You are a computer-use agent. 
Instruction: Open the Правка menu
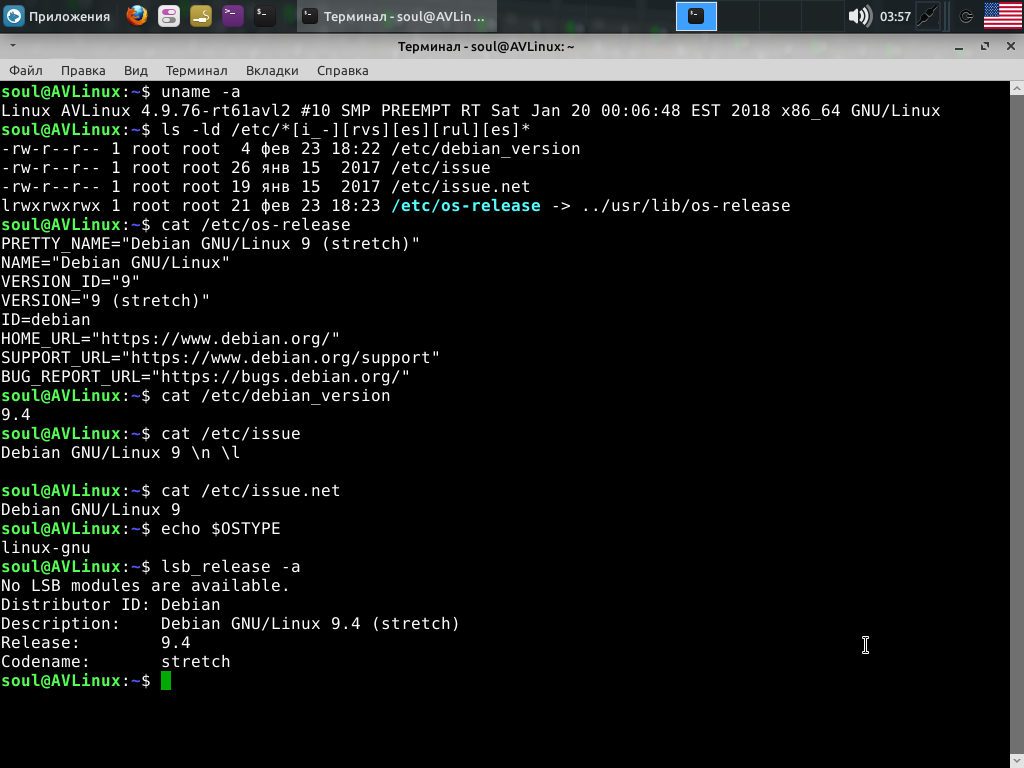click(x=83, y=71)
